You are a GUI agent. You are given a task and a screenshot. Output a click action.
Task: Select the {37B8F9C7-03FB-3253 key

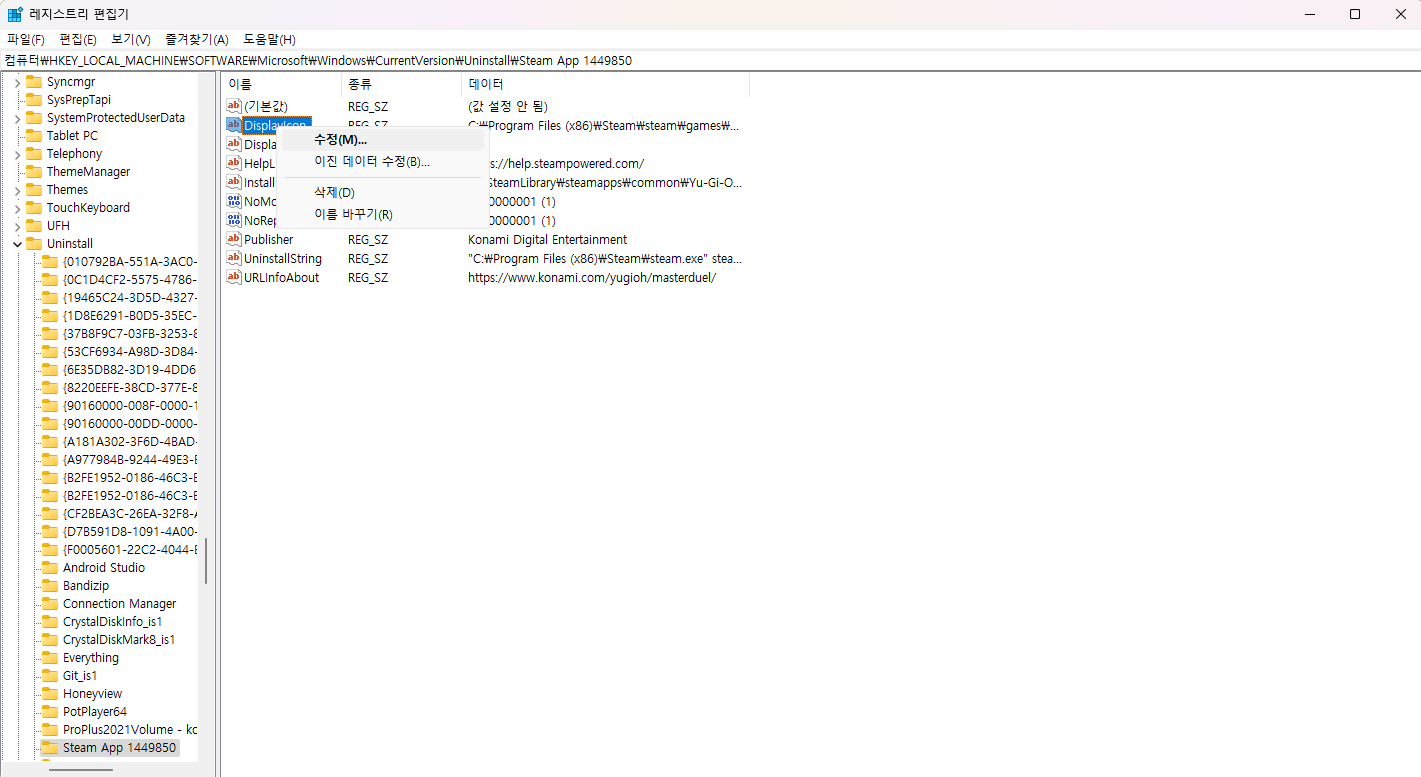[x=129, y=333]
